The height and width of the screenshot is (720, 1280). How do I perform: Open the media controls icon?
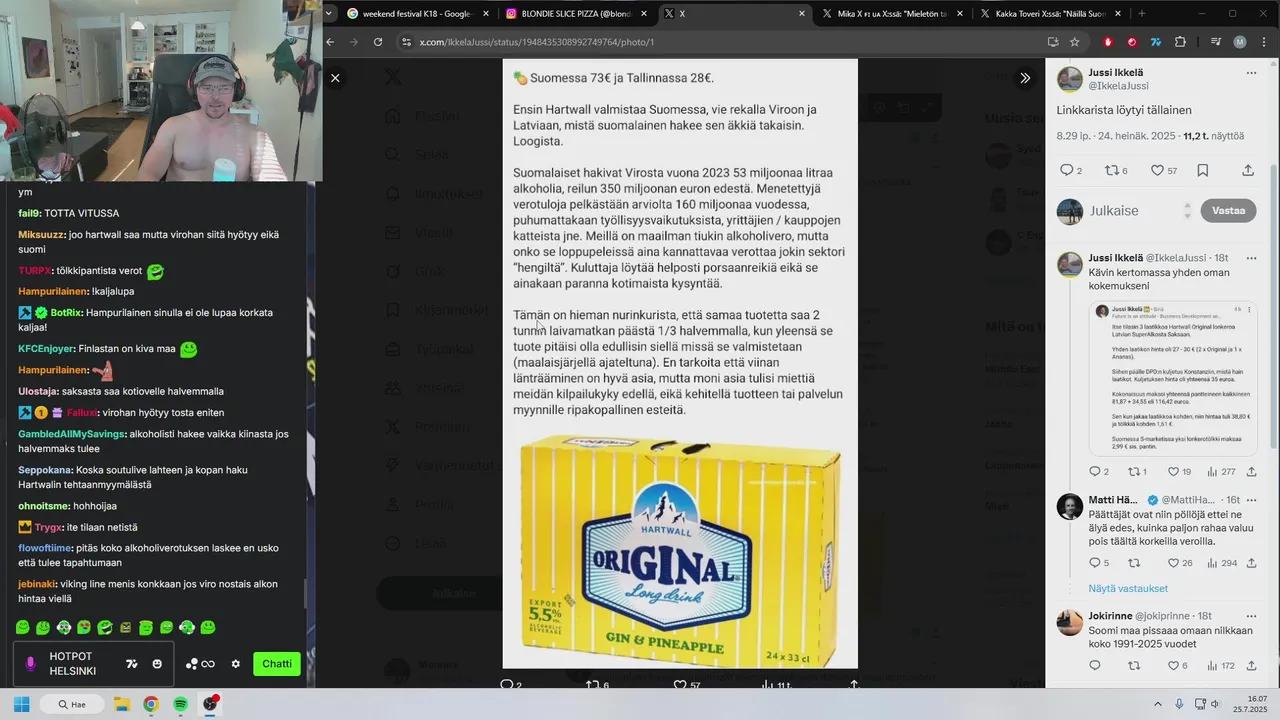pos(1216,42)
